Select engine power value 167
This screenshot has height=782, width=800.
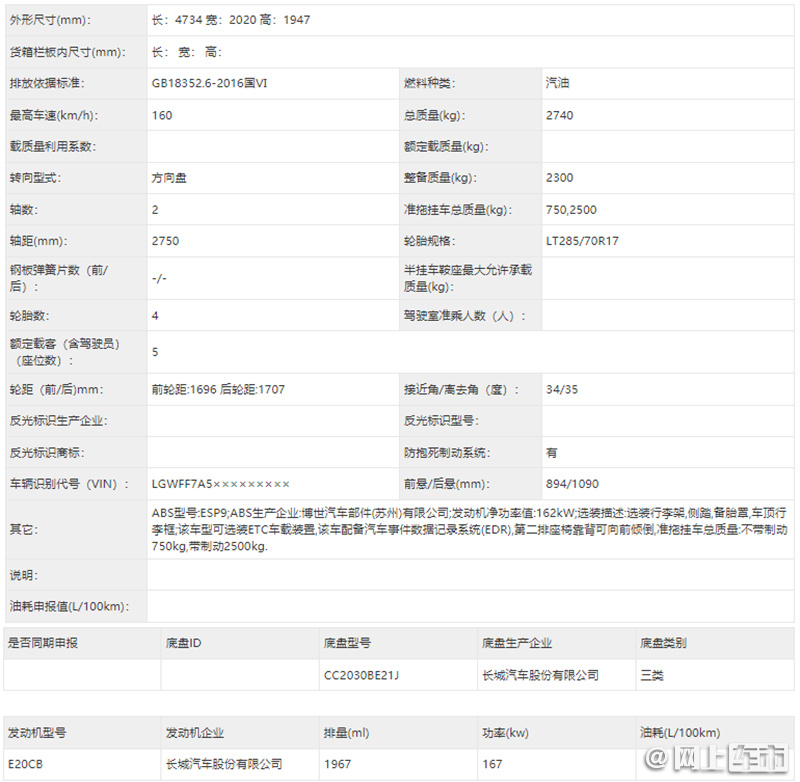tap(492, 764)
